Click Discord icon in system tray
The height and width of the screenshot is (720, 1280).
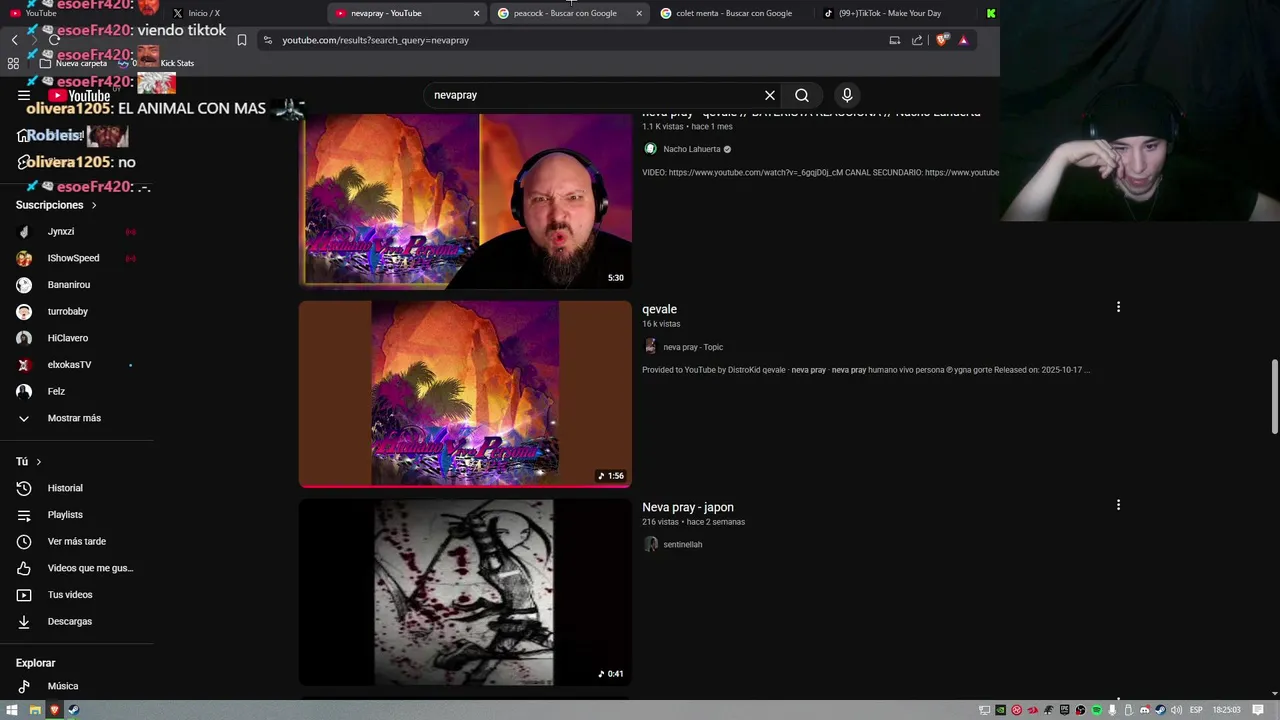click(x=1145, y=710)
